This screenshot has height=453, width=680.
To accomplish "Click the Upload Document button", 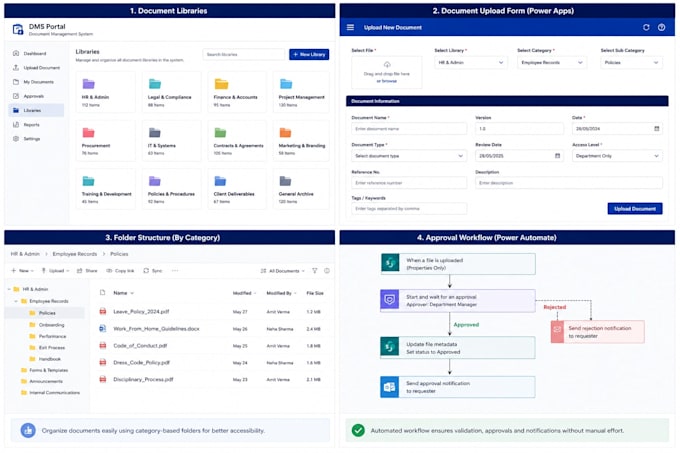I will 635,209.
